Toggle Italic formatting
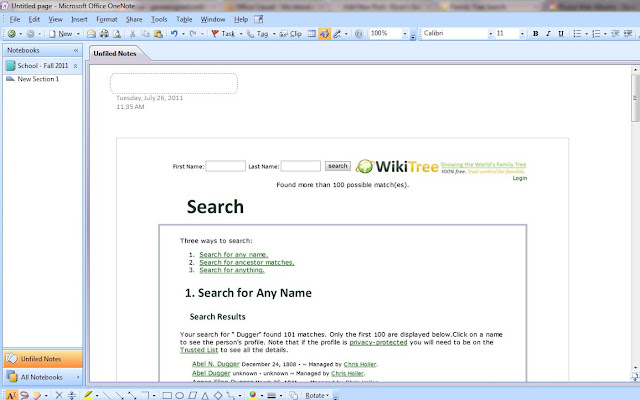The height and width of the screenshot is (400, 640). pyautogui.click(x=548, y=34)
